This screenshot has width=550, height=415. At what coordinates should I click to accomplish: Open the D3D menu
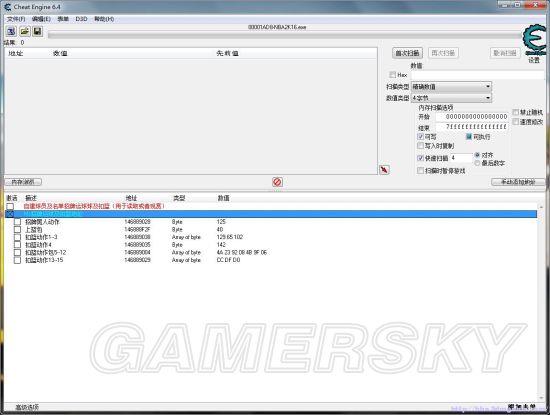(81, 19)
